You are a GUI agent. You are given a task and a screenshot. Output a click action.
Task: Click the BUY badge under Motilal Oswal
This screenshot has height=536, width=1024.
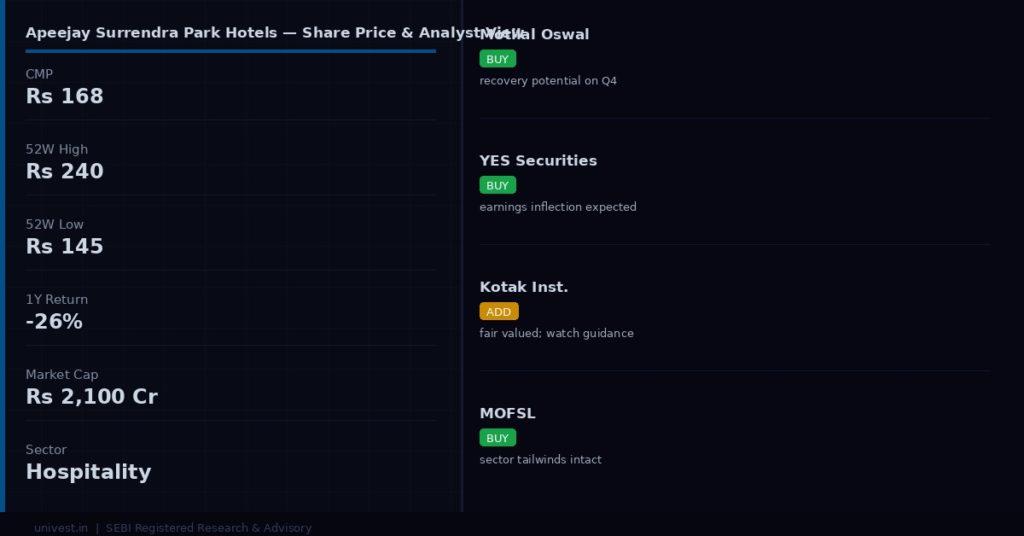click(x=498, y=59)
